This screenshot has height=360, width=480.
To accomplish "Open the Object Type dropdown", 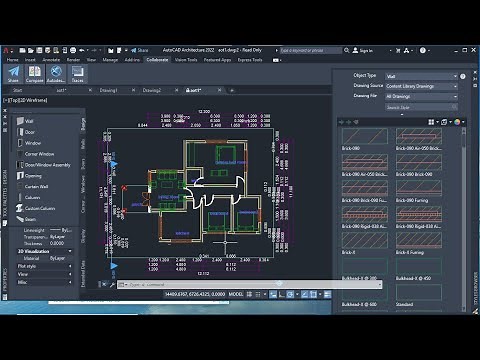I will [x=421, y=76].
